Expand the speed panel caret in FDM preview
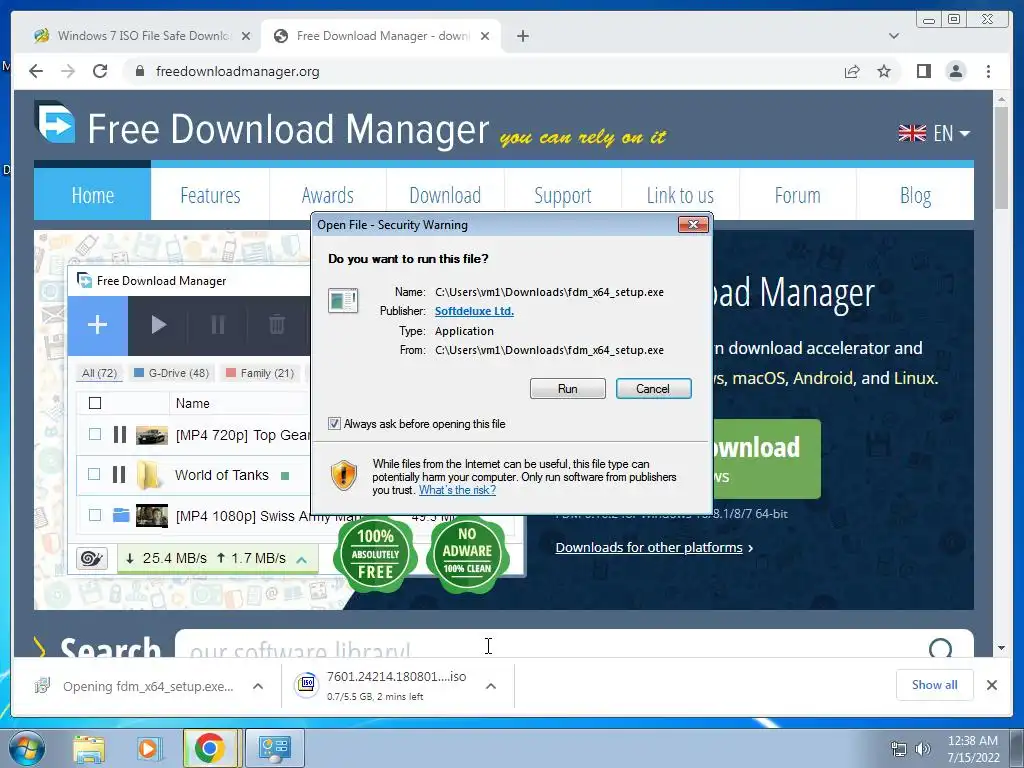 (302, 559)
